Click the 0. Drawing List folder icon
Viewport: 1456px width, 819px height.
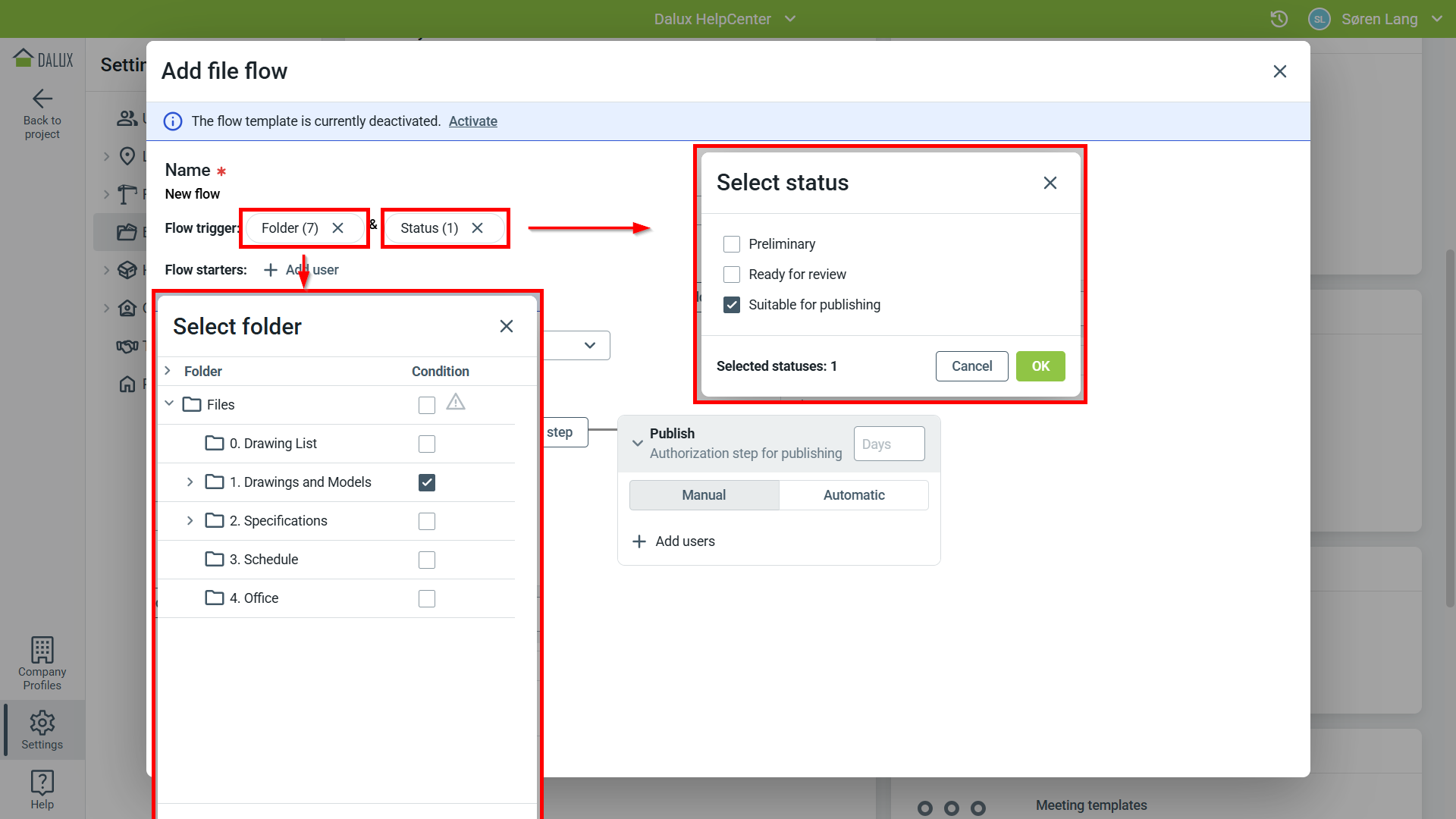click(215, 443)
